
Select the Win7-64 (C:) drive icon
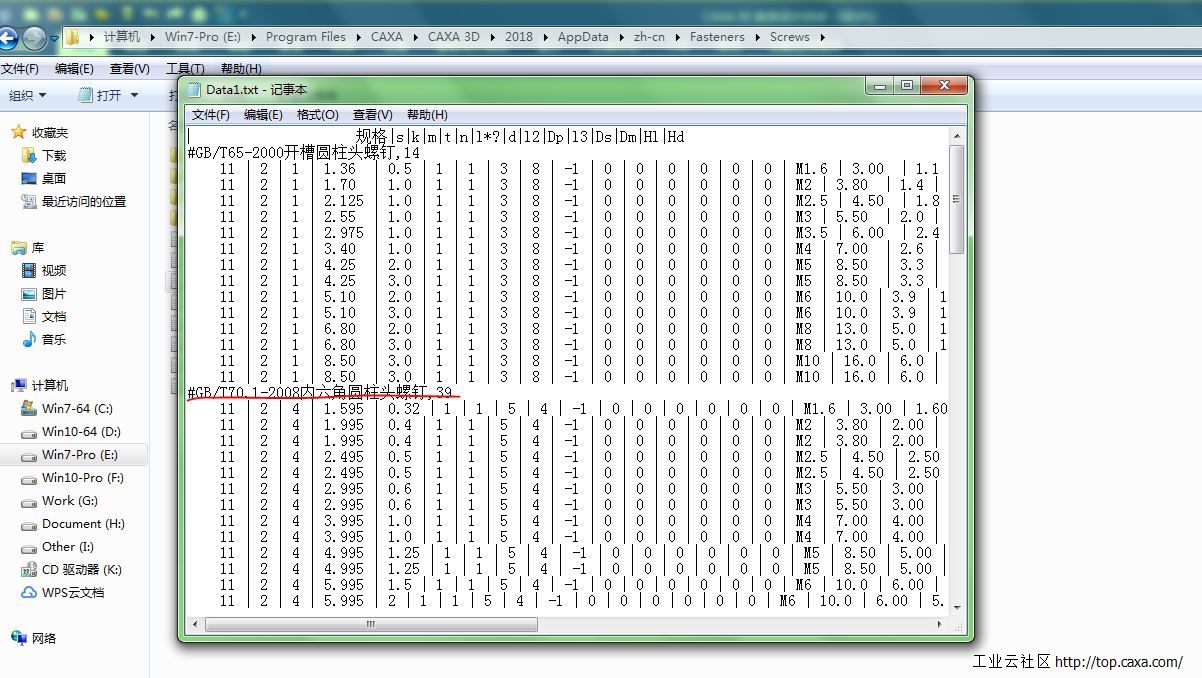point(29,408)
